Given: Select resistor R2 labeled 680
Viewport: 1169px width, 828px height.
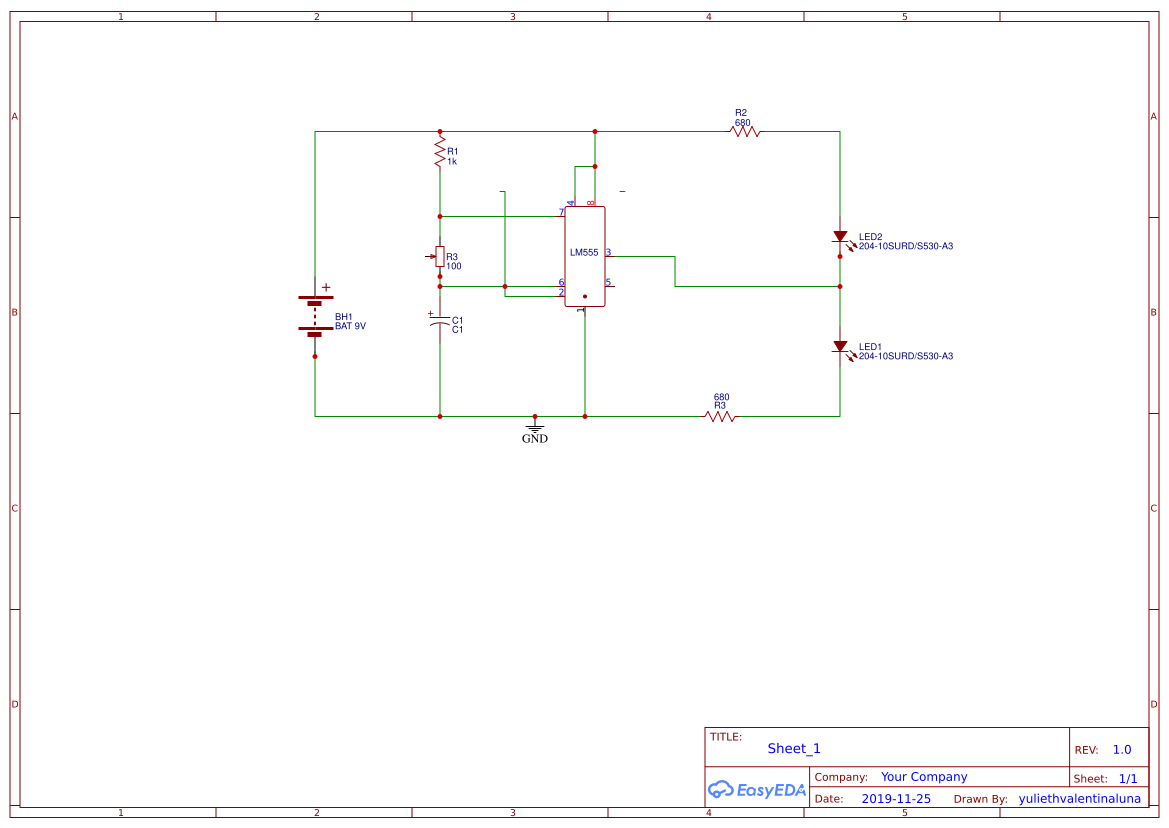Looking at the screenshot, I should [x=745, y=129].
